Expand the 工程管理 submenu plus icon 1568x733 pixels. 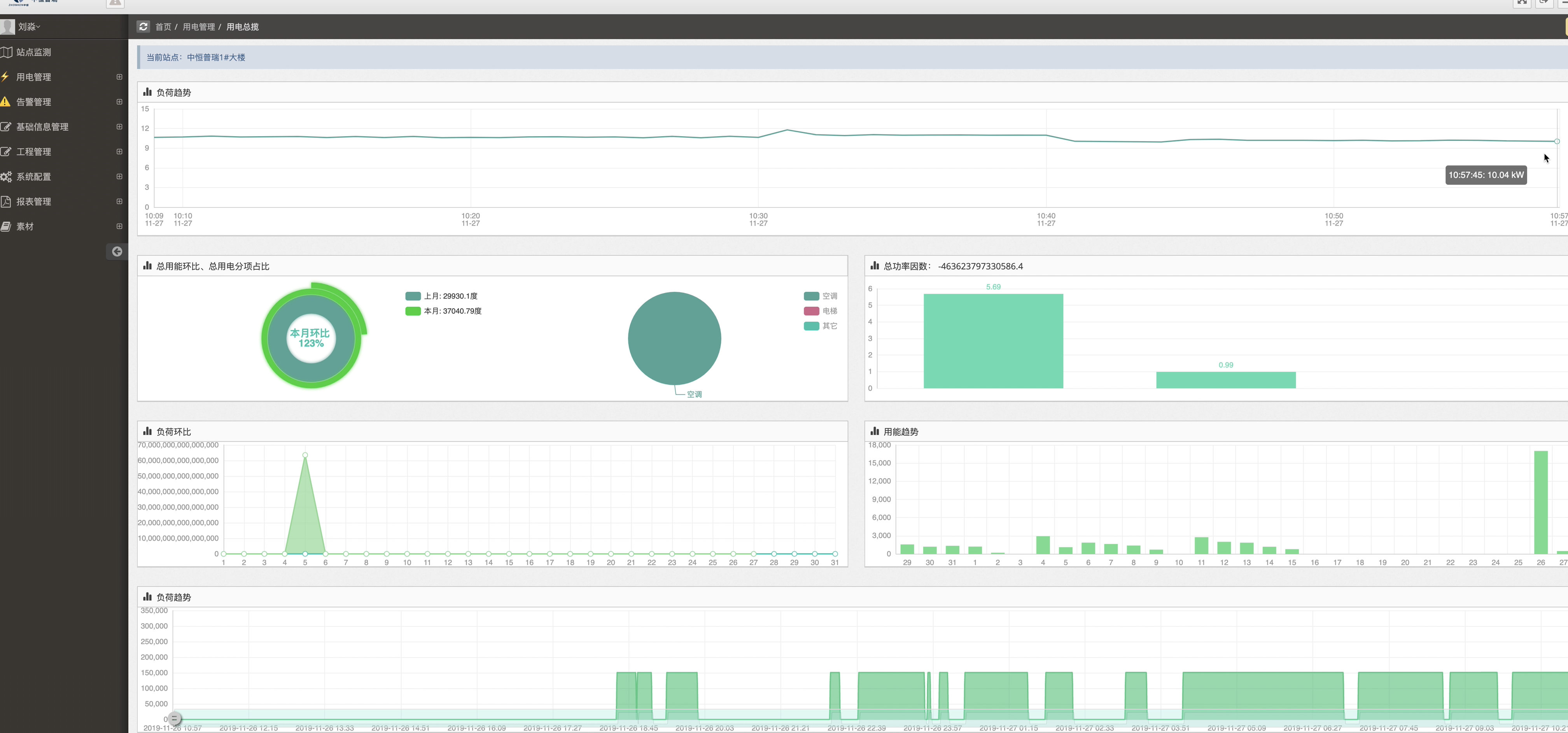pyautogui.click(x=119, y=152)
